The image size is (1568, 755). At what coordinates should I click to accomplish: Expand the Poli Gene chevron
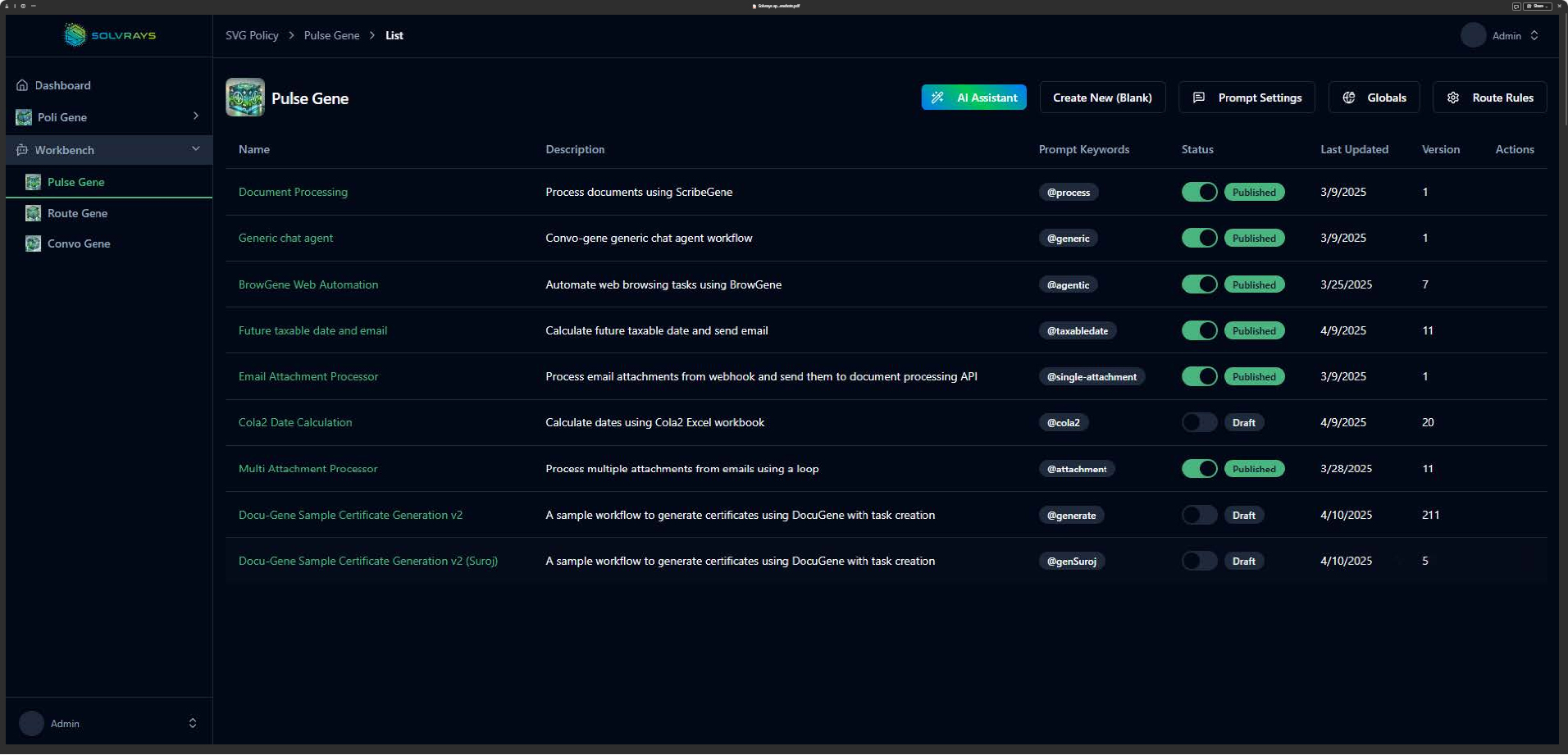click(x=195, y=116)
